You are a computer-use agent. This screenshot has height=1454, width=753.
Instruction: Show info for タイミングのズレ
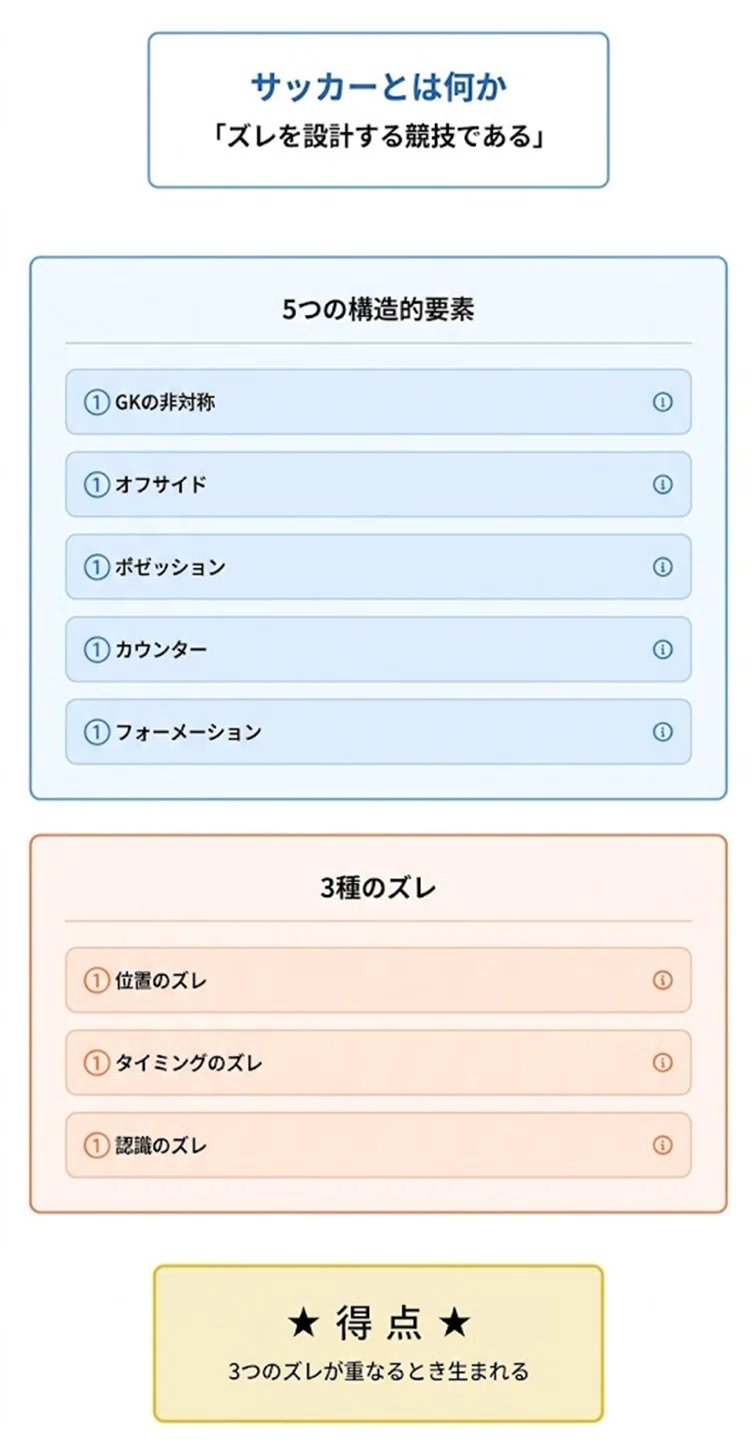[x=662, y=1062]
